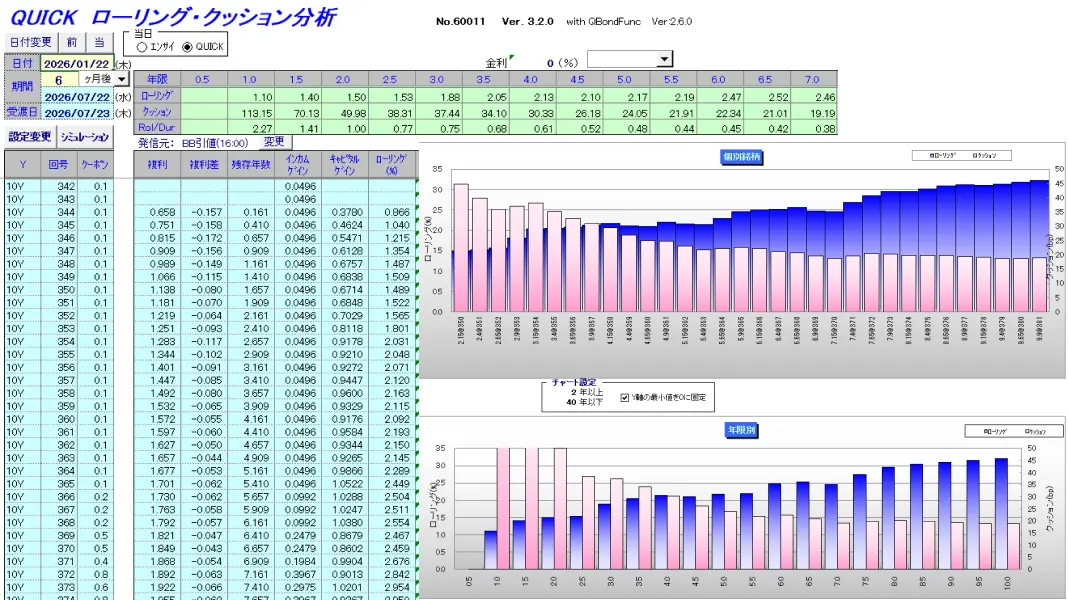
Task: Select the 日付 field showing 2026/01/22
Action: point(76,63)
